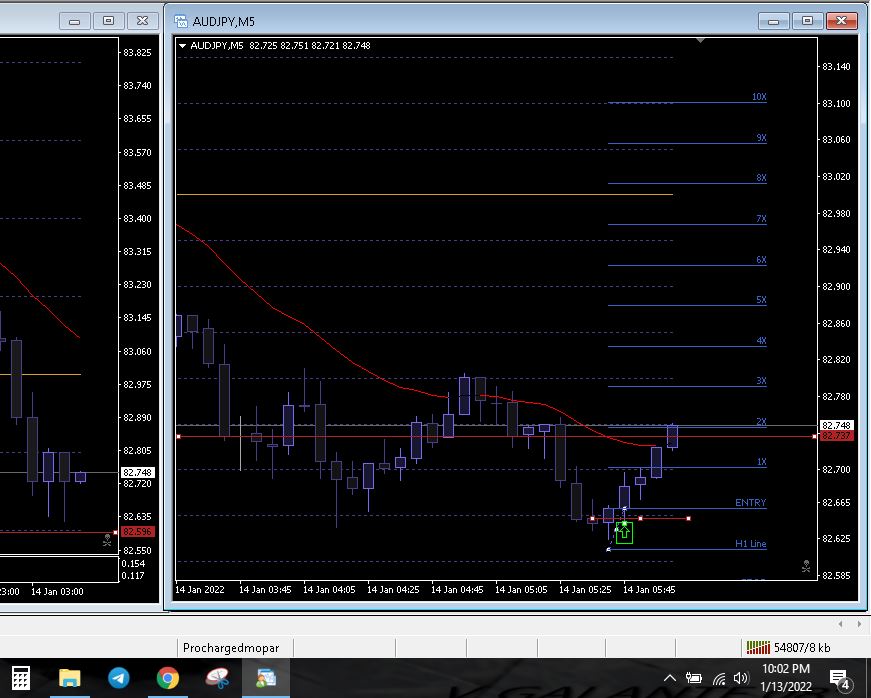The height and width of the screenshot is (698, 871).
Task: Open the clock showing 10:02 PM
Action: point(786,678)
